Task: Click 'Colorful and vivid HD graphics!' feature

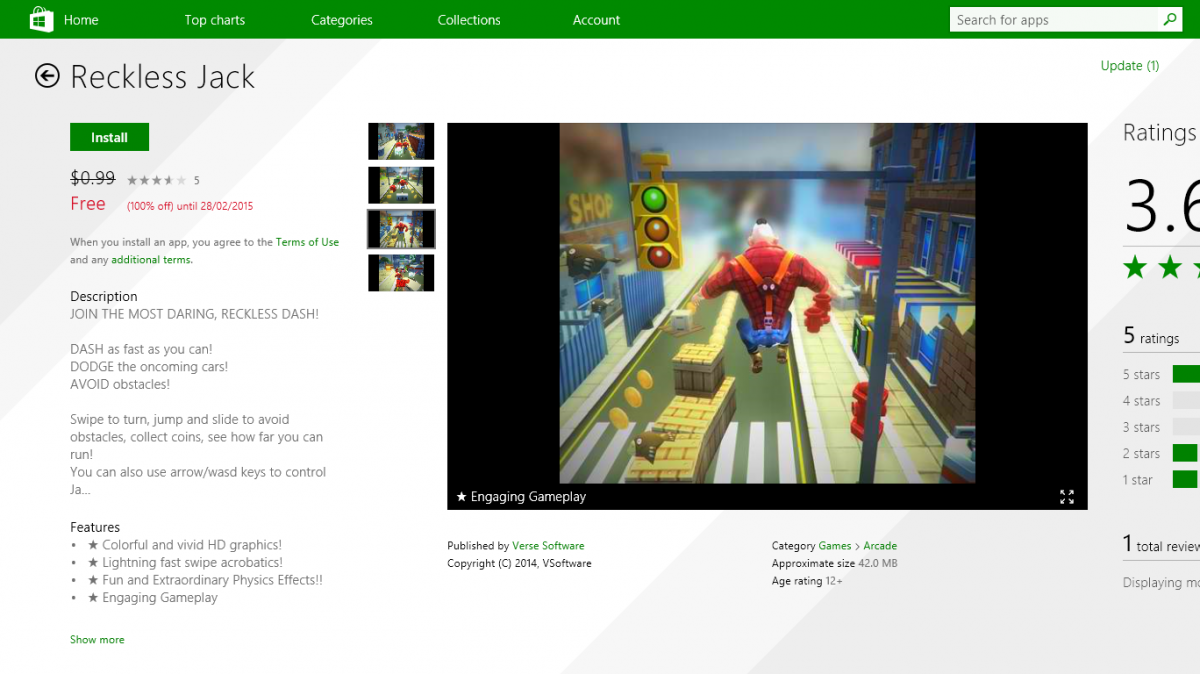Action: pos(192,545)
